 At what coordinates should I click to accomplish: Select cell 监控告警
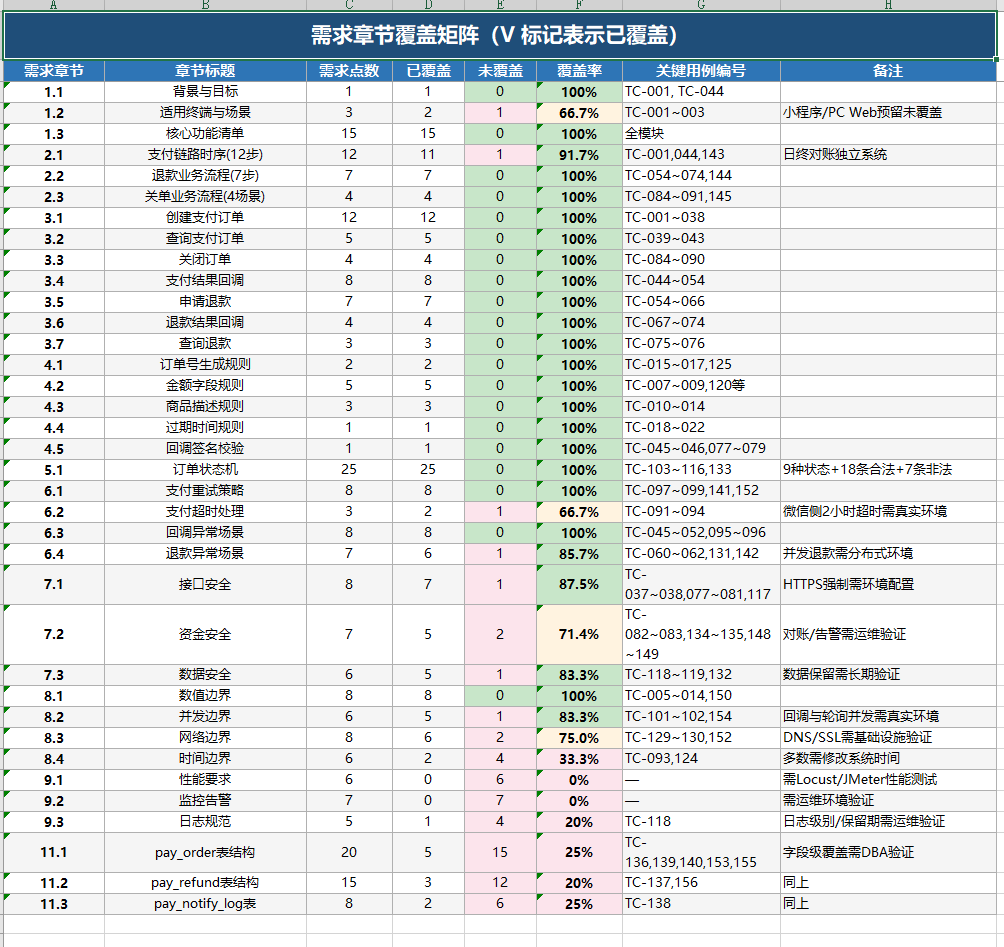[206, 801]
